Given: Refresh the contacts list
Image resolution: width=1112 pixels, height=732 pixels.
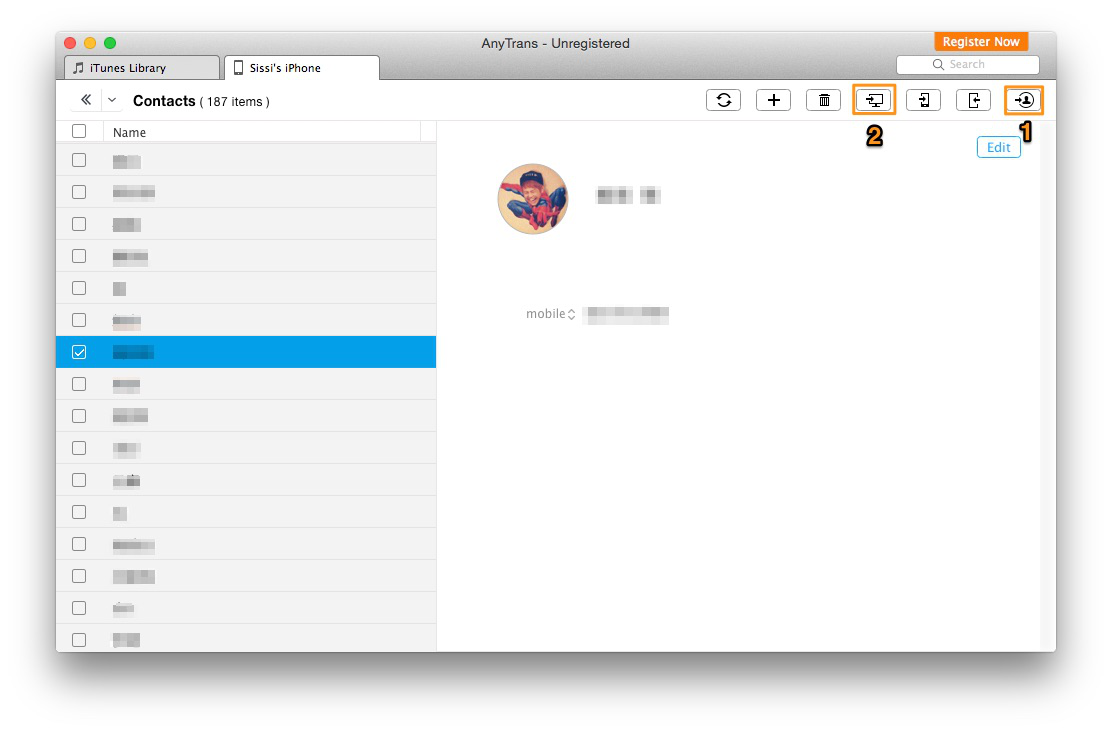Looking at the screenshot, I should [x=723, y=100].
